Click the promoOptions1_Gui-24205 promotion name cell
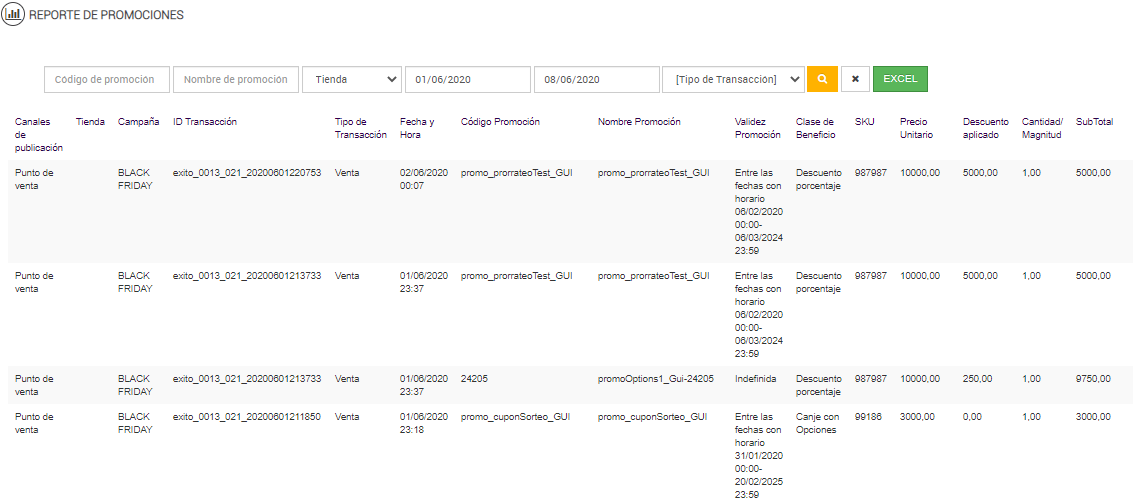The image size is (1133, 499). [x=655, y=379]
